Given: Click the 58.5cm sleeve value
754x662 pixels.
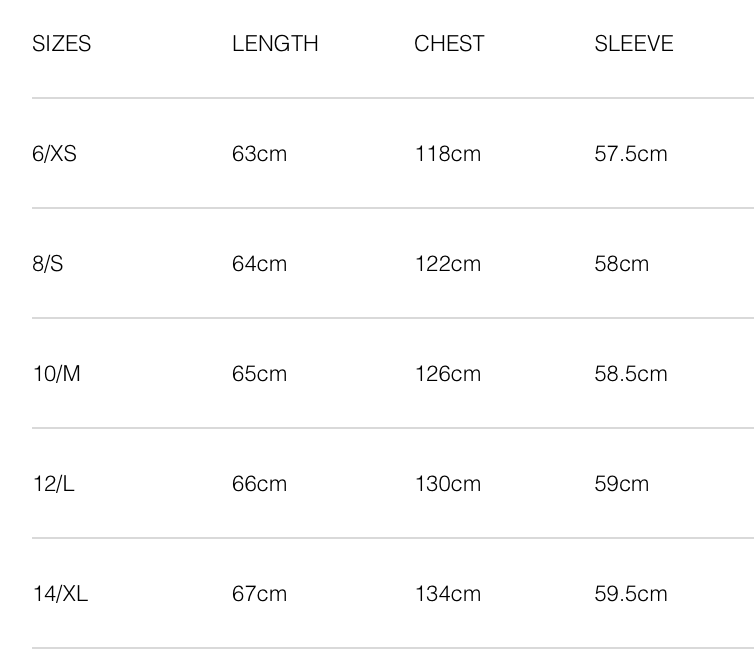Looking at the screenshot, I should coord(631,374).
